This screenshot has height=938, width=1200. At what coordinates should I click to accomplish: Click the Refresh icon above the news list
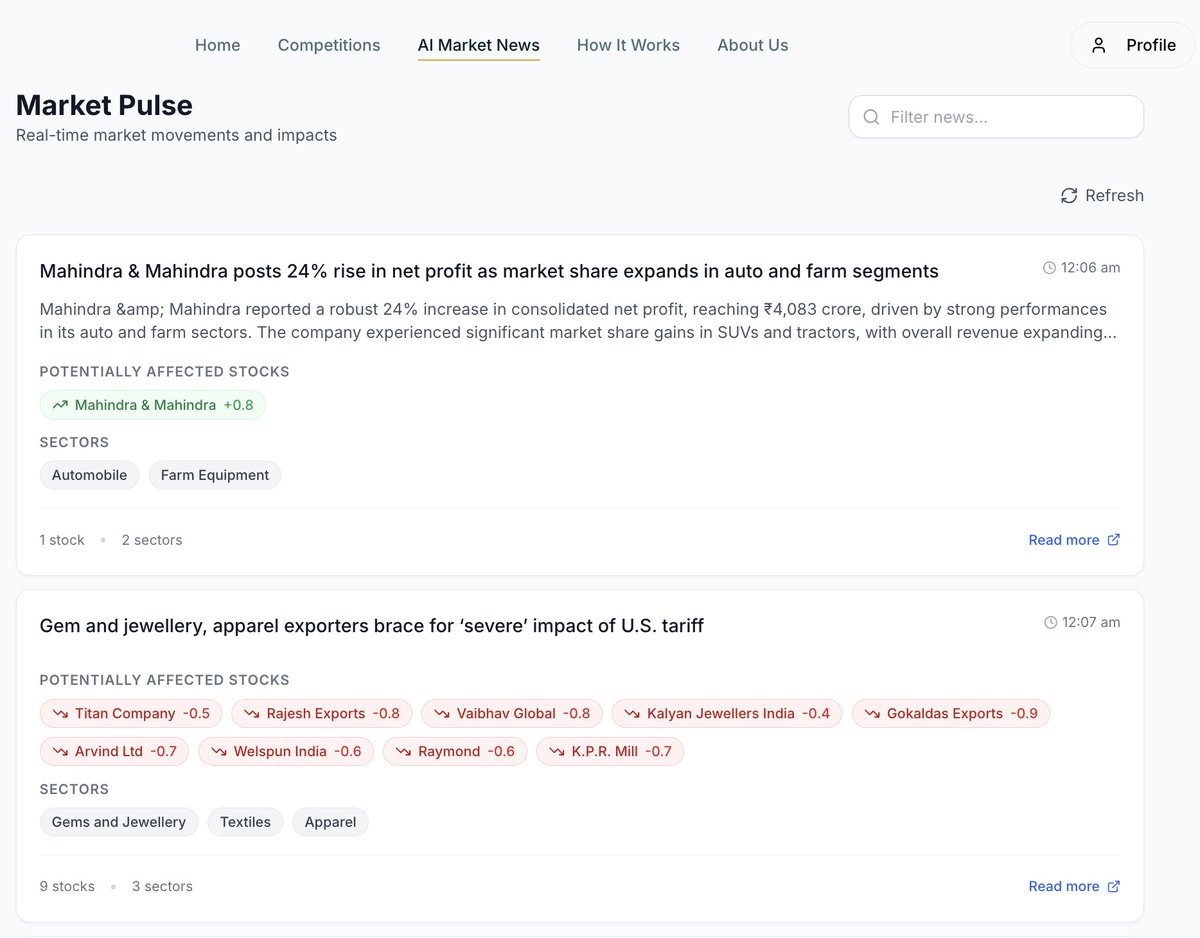[1068, 195]
